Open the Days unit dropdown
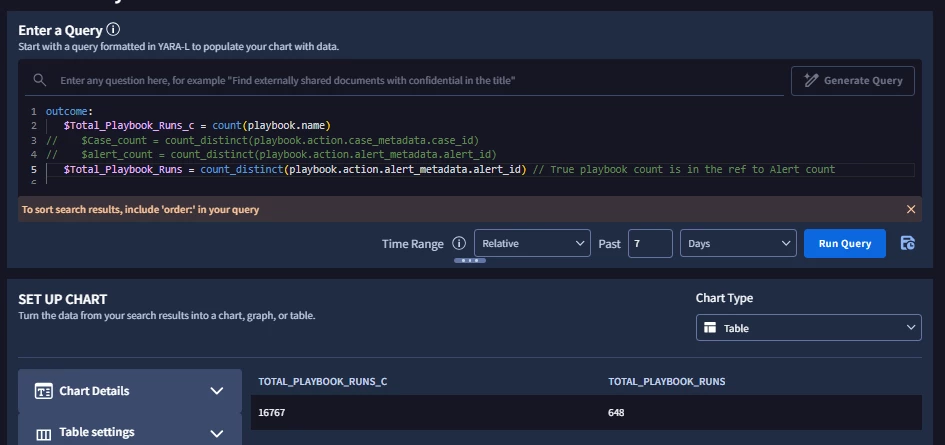 click(x=738, y=244)
